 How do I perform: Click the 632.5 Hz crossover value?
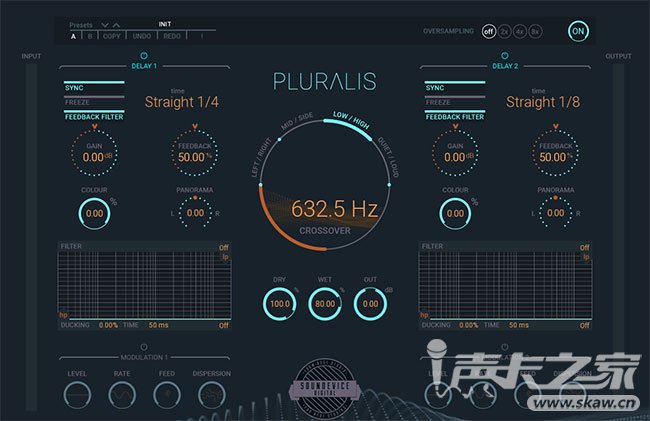pos(334,208)
